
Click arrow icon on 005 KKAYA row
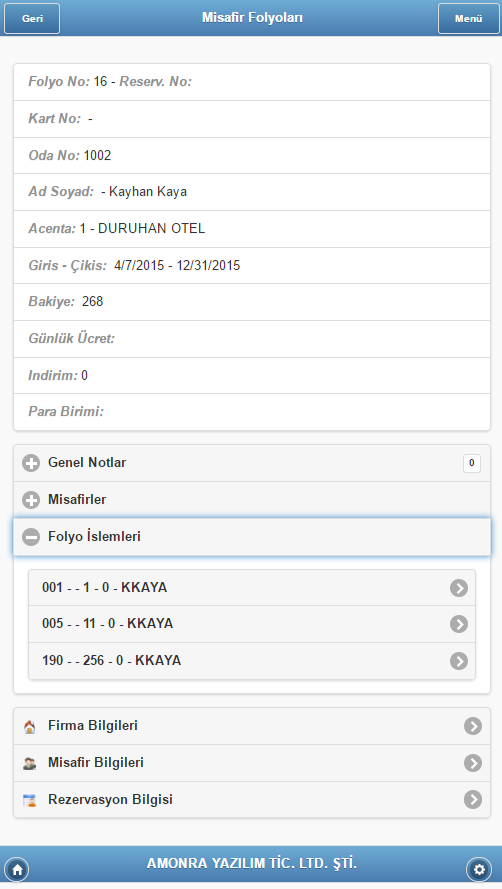[459, 624]
